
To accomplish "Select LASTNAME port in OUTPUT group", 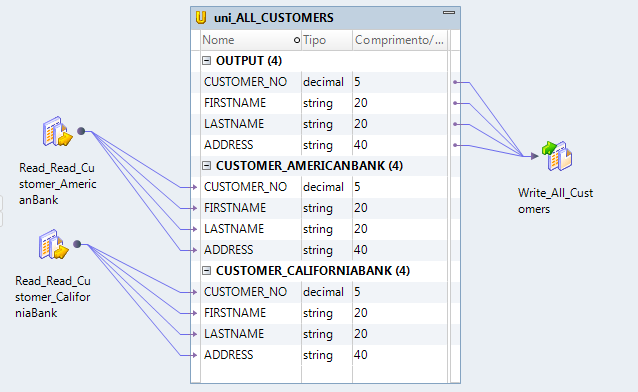I will 234,124.
